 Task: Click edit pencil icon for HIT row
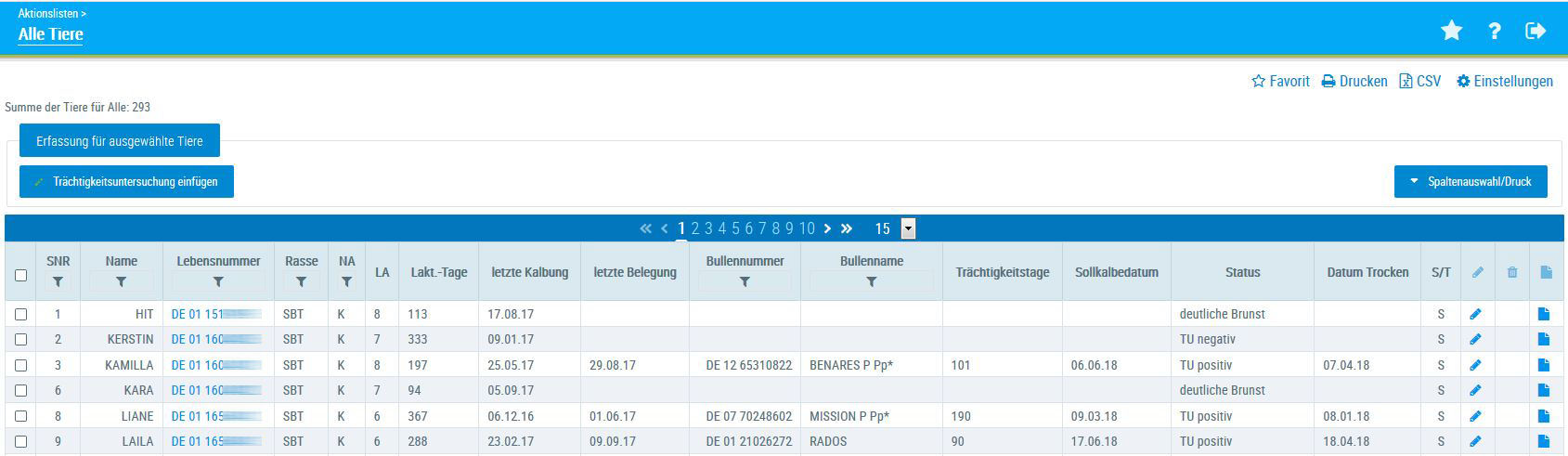(1476, 315)
